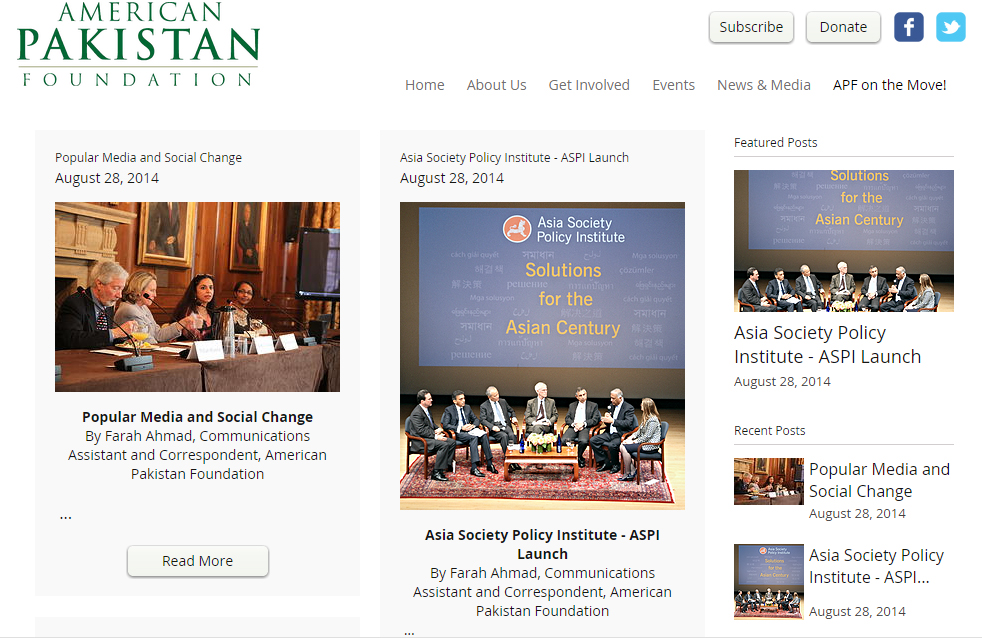
Task: Select APF on the Move! tab
Action: 889,85
